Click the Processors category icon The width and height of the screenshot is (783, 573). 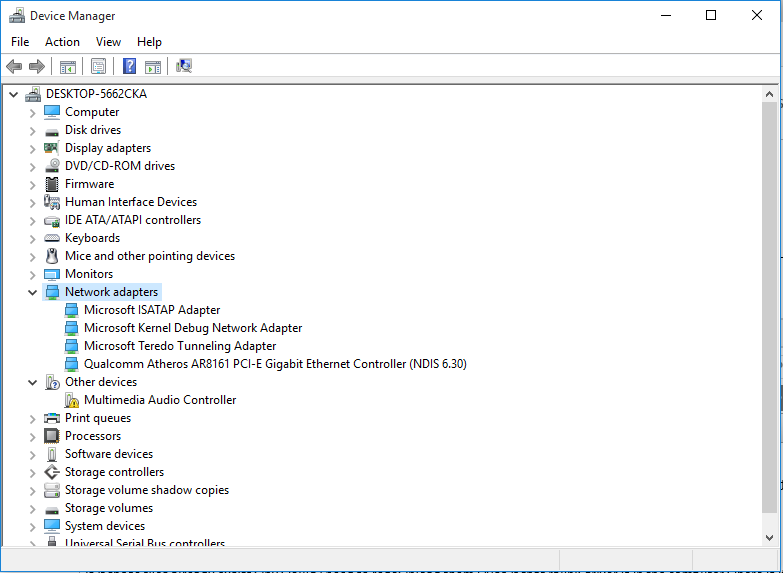[x=52, y=436]
